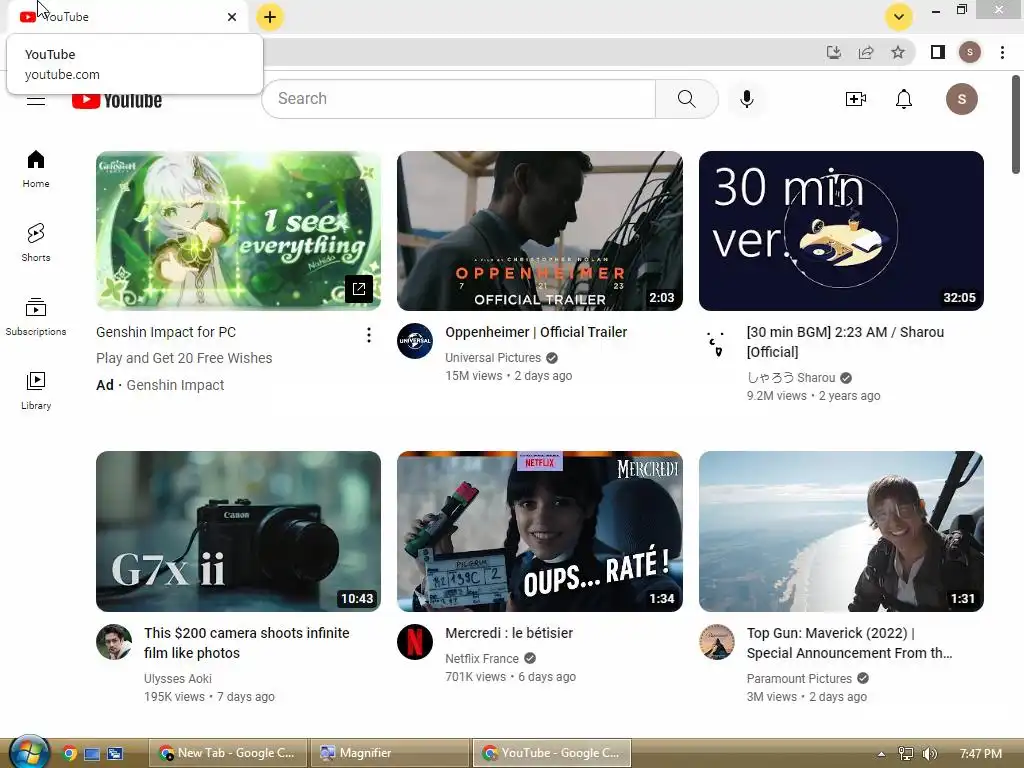Screen dimensions: 1024x768
Task: Open the Chrome three-dot menu
Action: 1002,52
